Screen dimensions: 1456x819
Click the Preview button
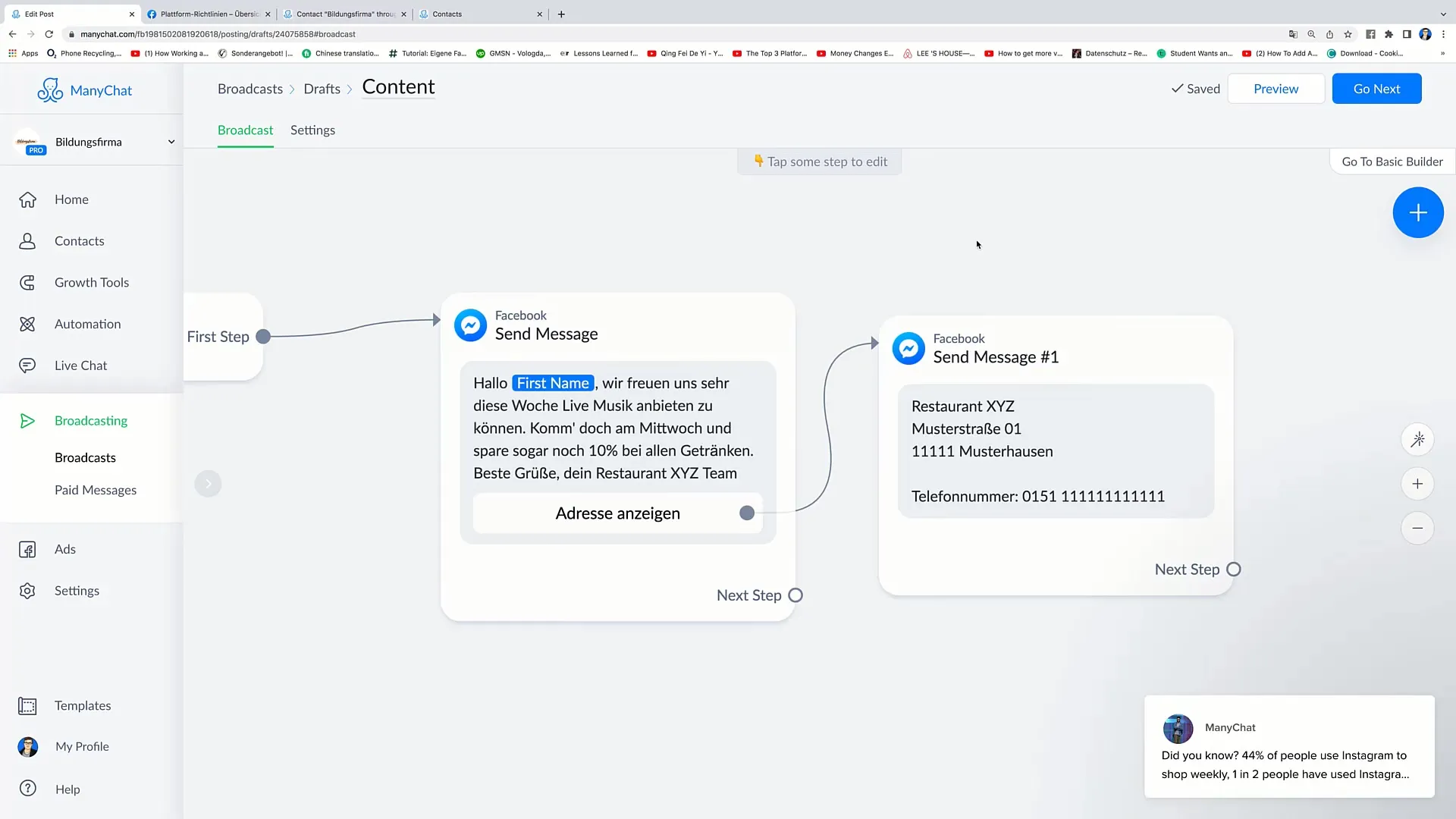click(1276, 88)
